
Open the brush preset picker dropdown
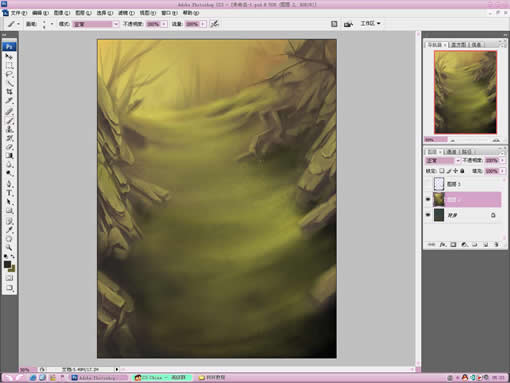[52, 24]
